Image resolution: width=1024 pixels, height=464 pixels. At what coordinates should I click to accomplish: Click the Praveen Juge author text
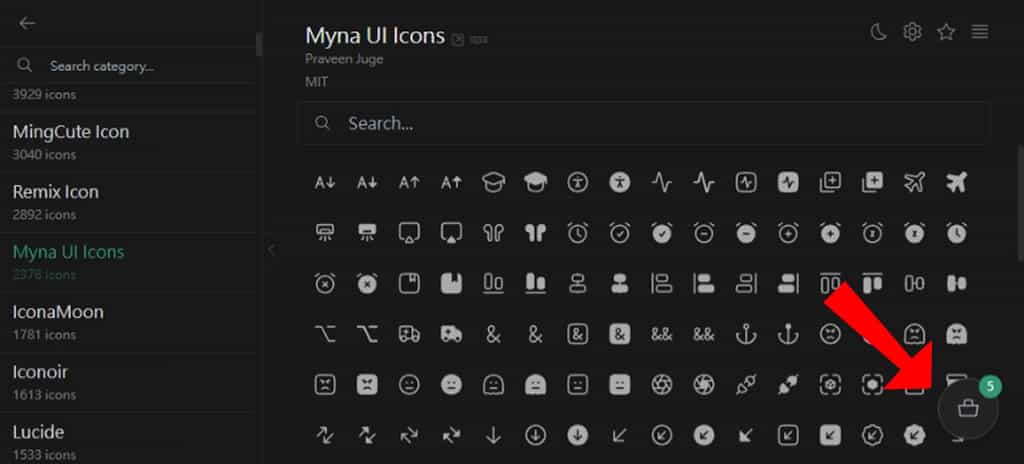pos(344,59)
